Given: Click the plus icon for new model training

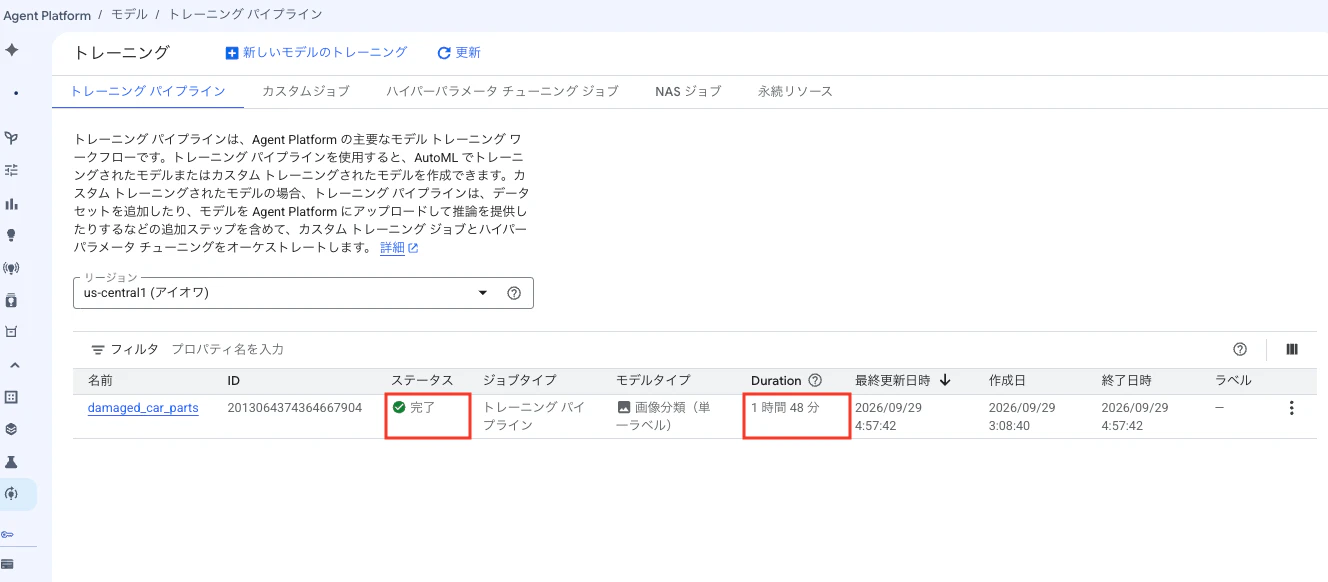Looking at the screenshot, I should [x=232, y=53].
